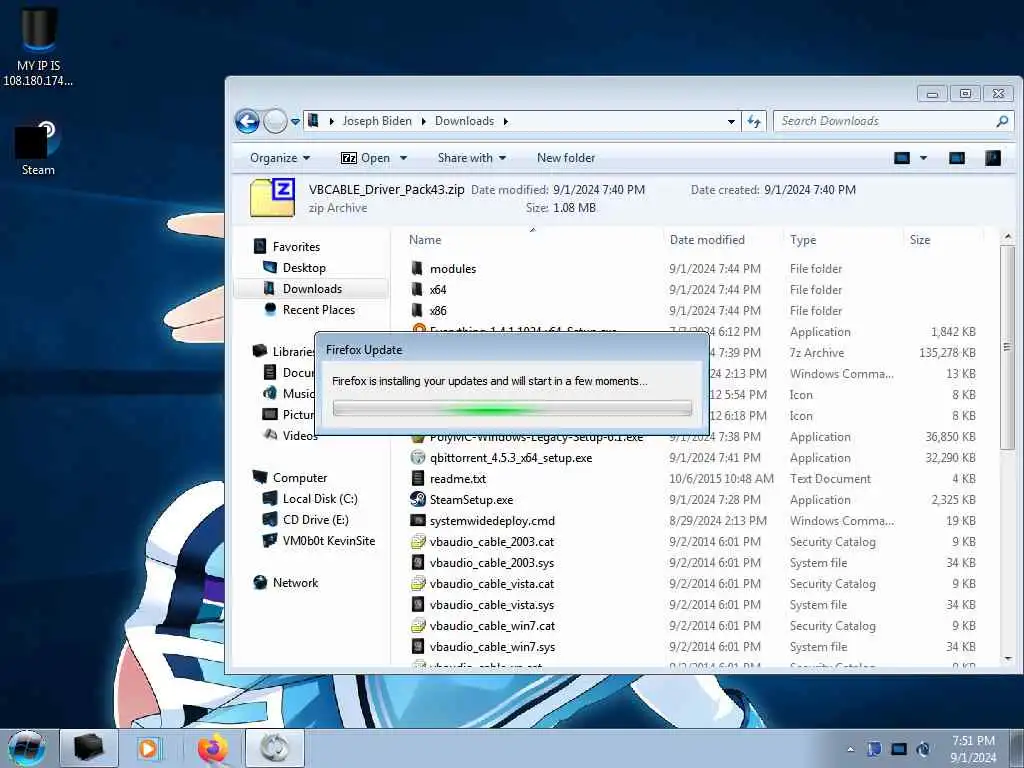Open the Action Center flag icon
The image size is (1024, 768).
point(874,749)
